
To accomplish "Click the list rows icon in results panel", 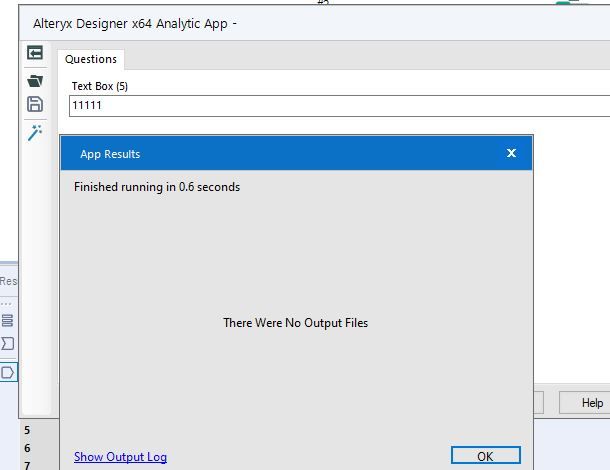I will click(8, 321).
